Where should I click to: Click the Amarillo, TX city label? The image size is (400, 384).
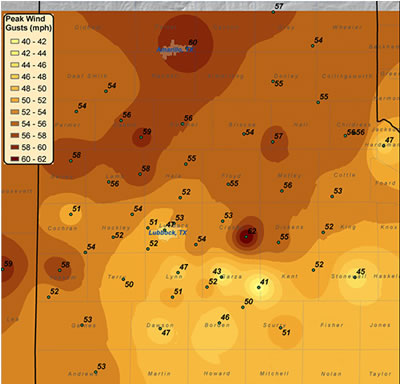[x=175, y=50]
